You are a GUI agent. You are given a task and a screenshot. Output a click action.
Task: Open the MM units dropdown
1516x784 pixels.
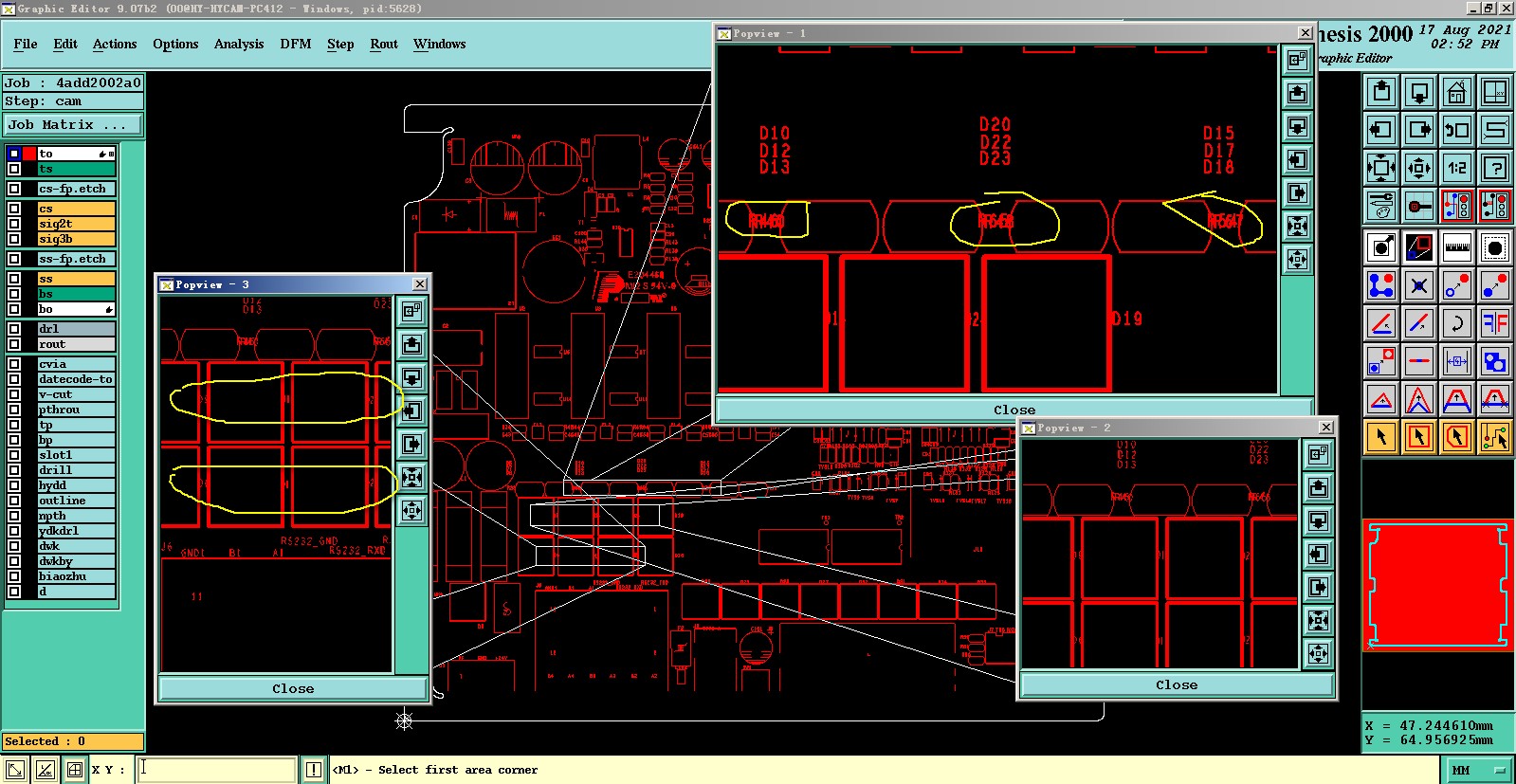[1479, 770]
